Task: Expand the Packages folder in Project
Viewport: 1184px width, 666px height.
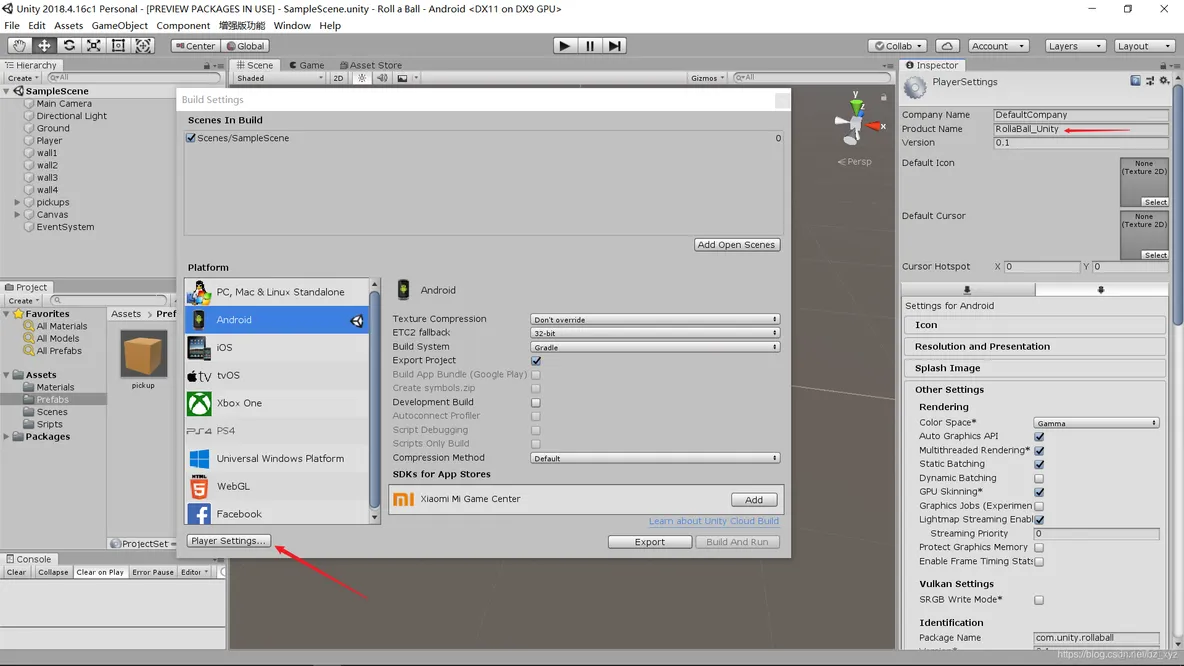Action: [x=7, y=436]
